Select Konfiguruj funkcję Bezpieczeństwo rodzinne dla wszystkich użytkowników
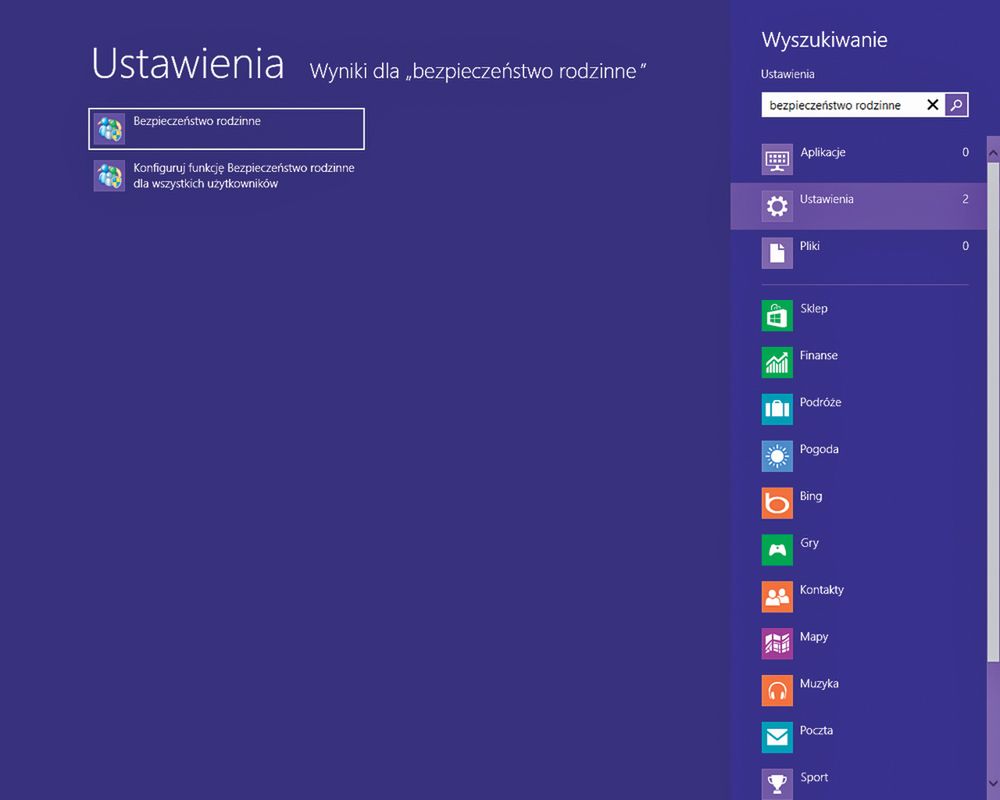 click(x=244, y=175)
